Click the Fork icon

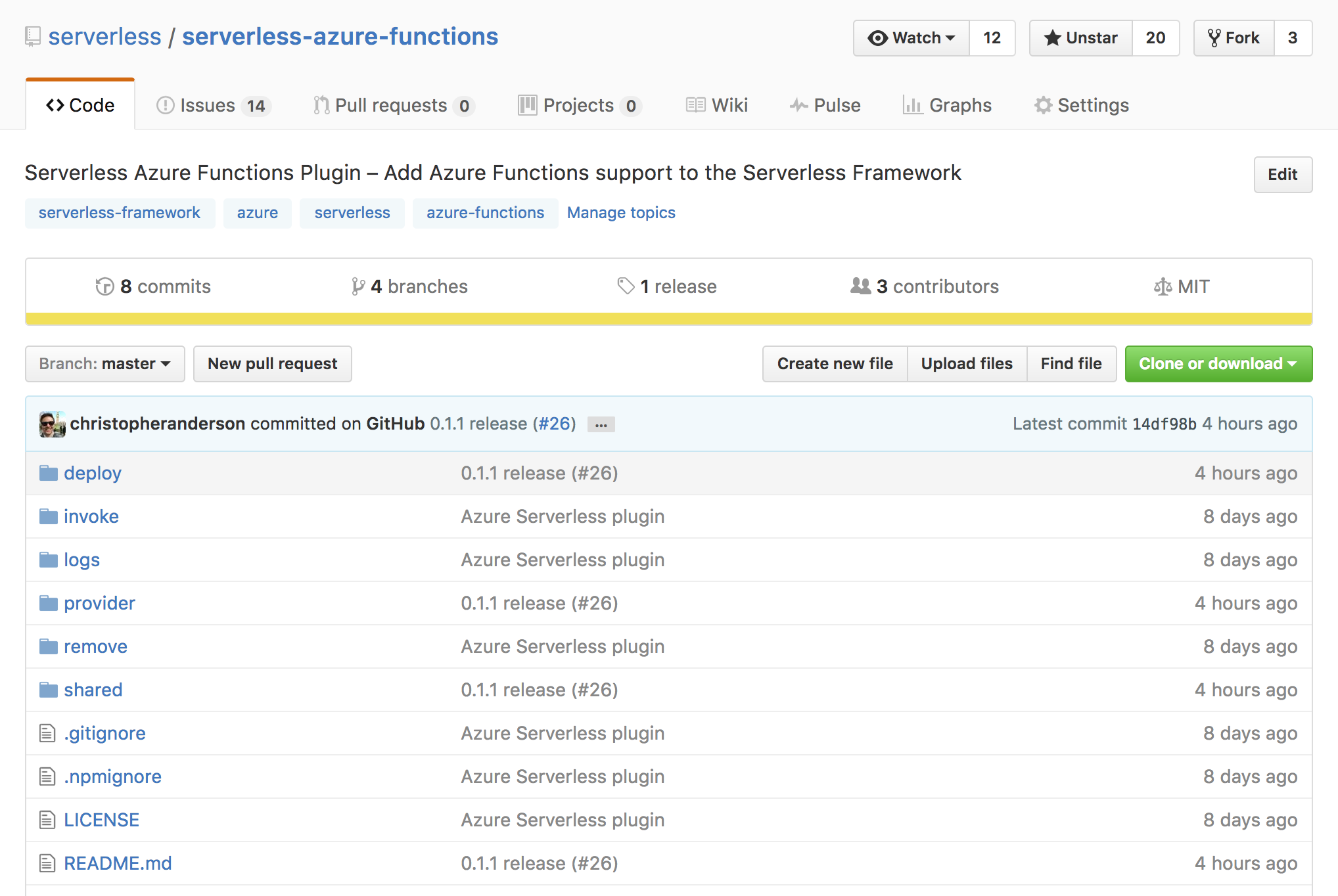(1216, 38)
